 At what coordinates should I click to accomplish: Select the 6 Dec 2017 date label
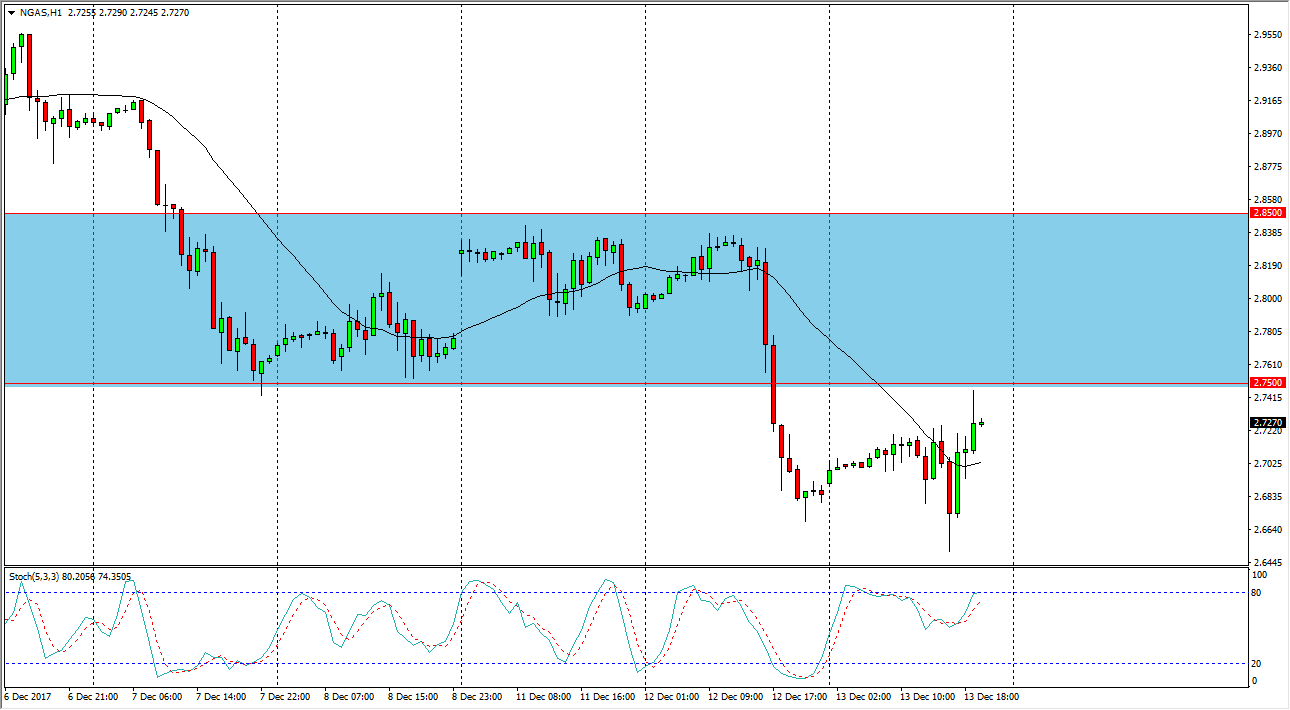[28, 696]
